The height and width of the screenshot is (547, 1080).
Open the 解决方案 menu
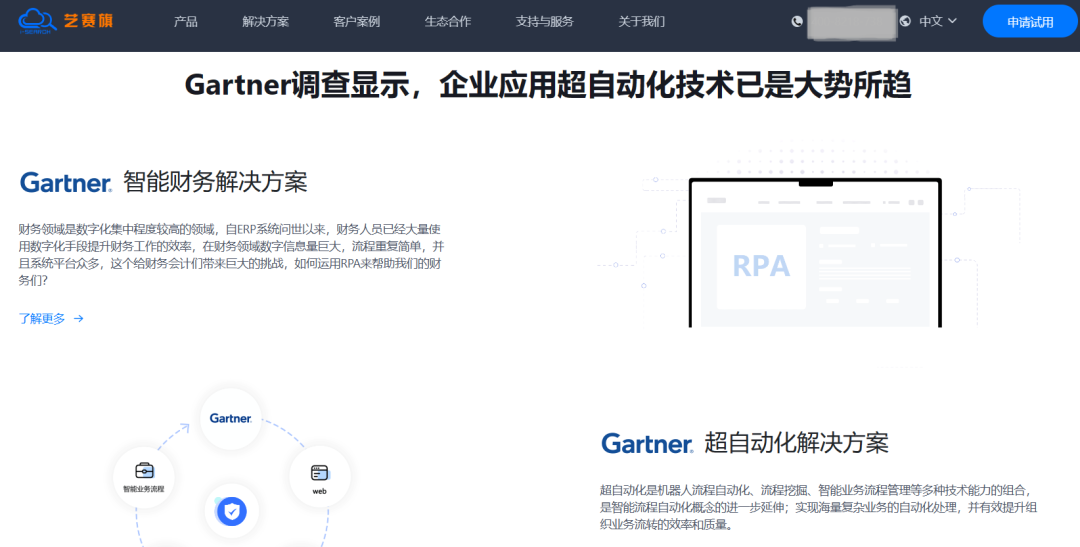[266, 21]
